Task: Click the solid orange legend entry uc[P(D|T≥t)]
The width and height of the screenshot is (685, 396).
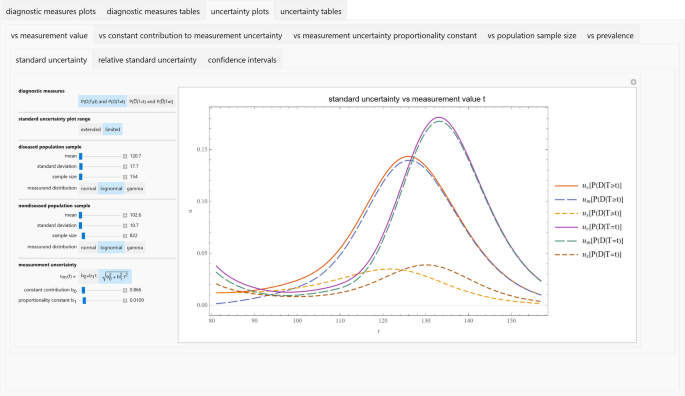Action: tap(588, 186)
